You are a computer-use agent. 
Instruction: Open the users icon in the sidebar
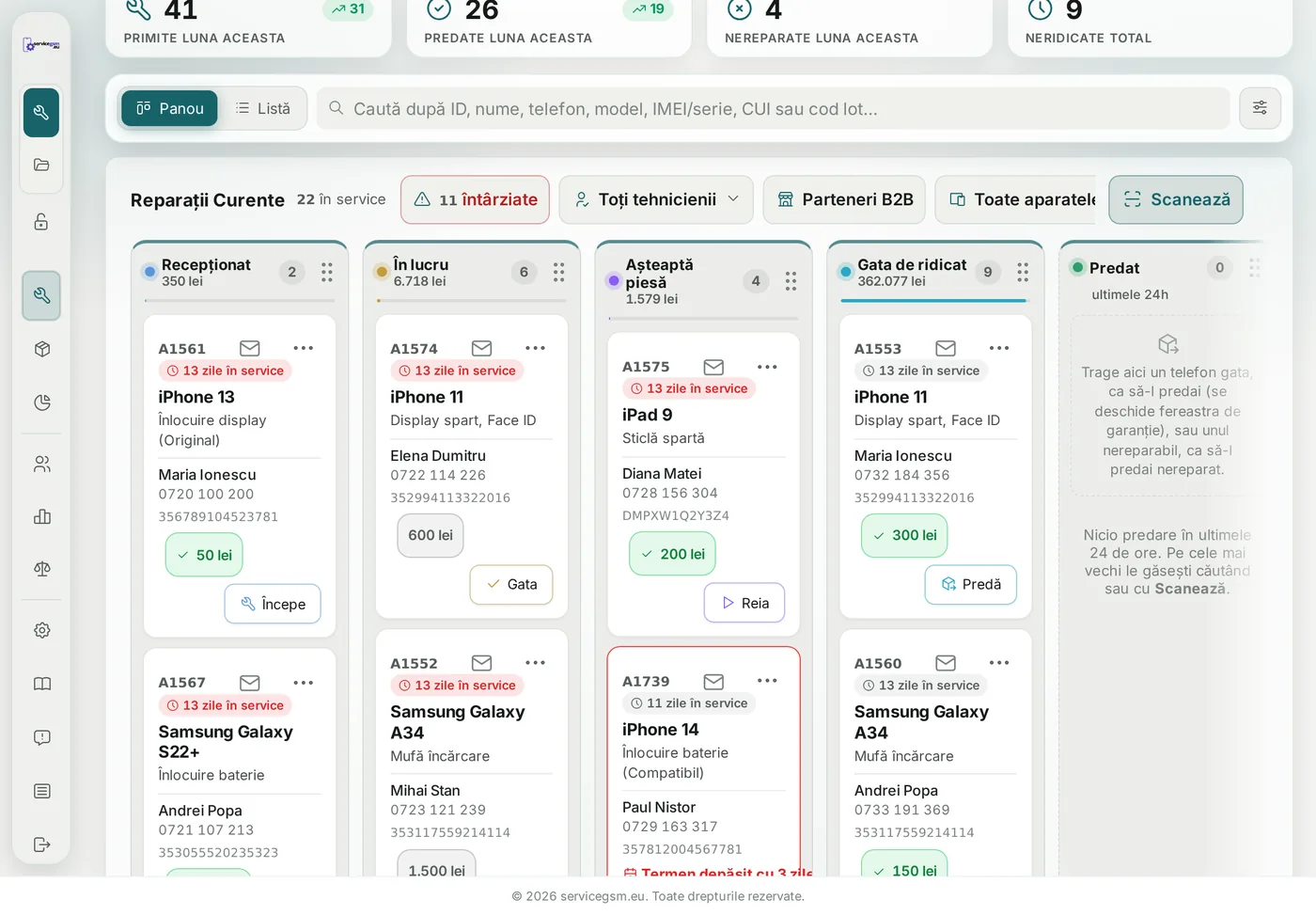41,464
